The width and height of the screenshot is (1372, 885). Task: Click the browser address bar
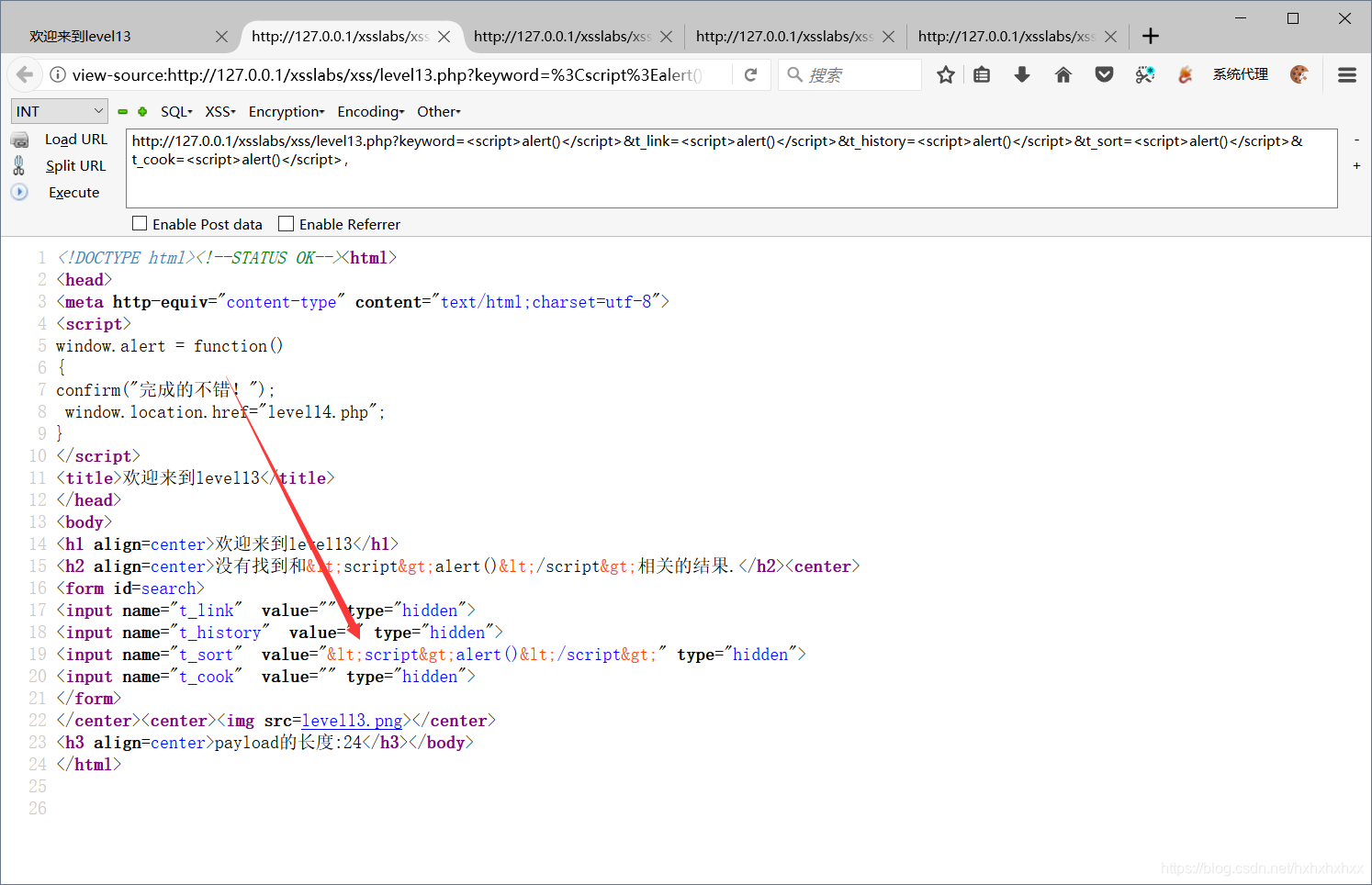(386, 75)
